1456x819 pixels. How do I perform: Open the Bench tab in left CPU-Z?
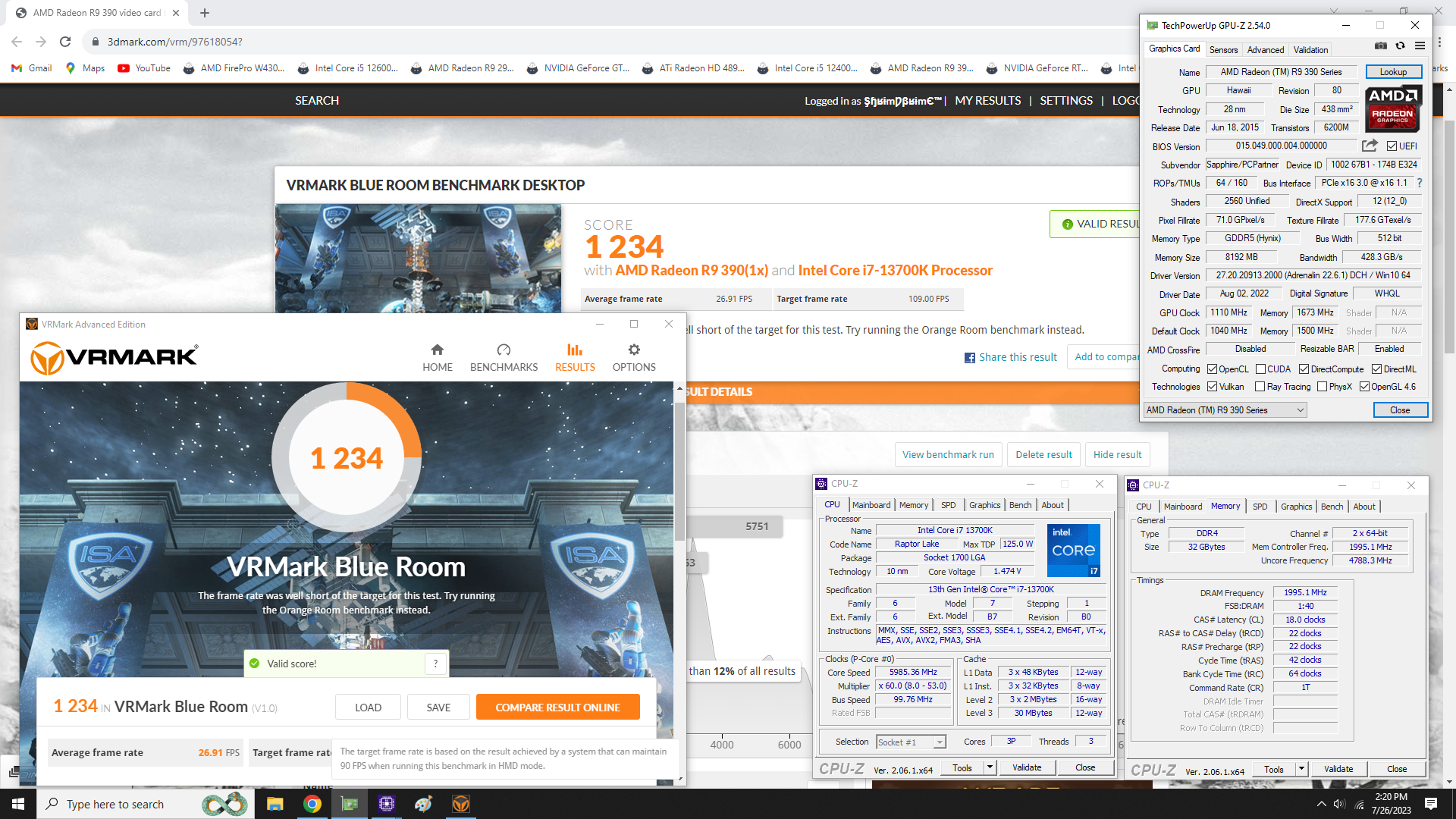click(x=1020, y=505)
